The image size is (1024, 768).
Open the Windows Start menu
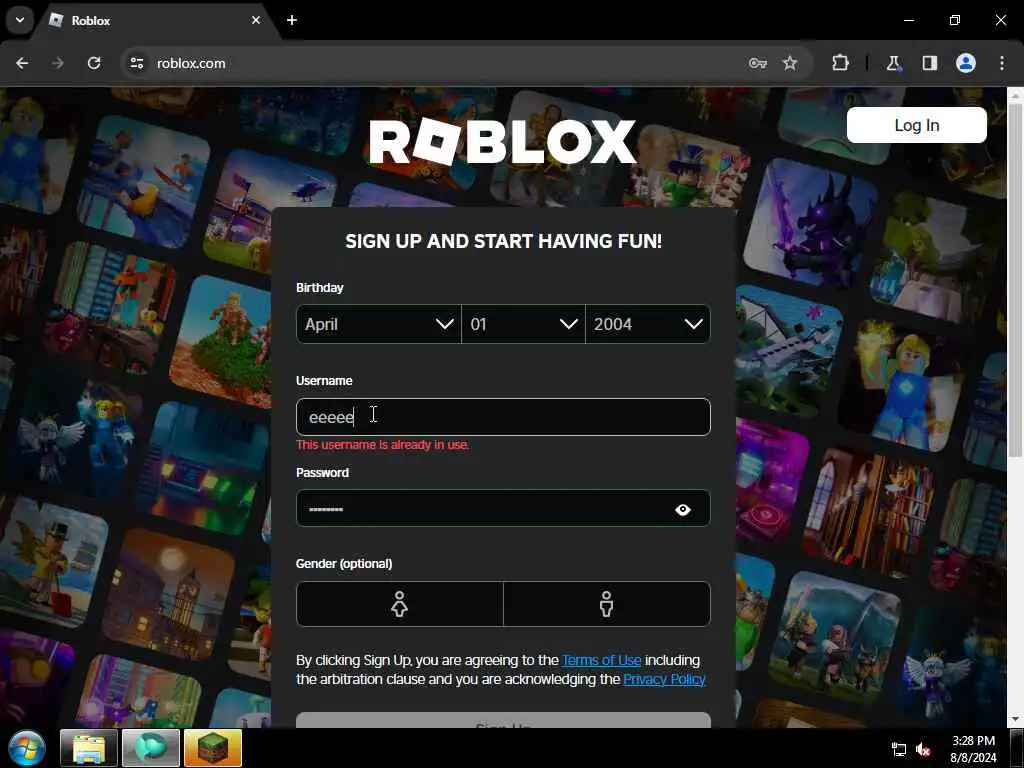click(26, 748)
